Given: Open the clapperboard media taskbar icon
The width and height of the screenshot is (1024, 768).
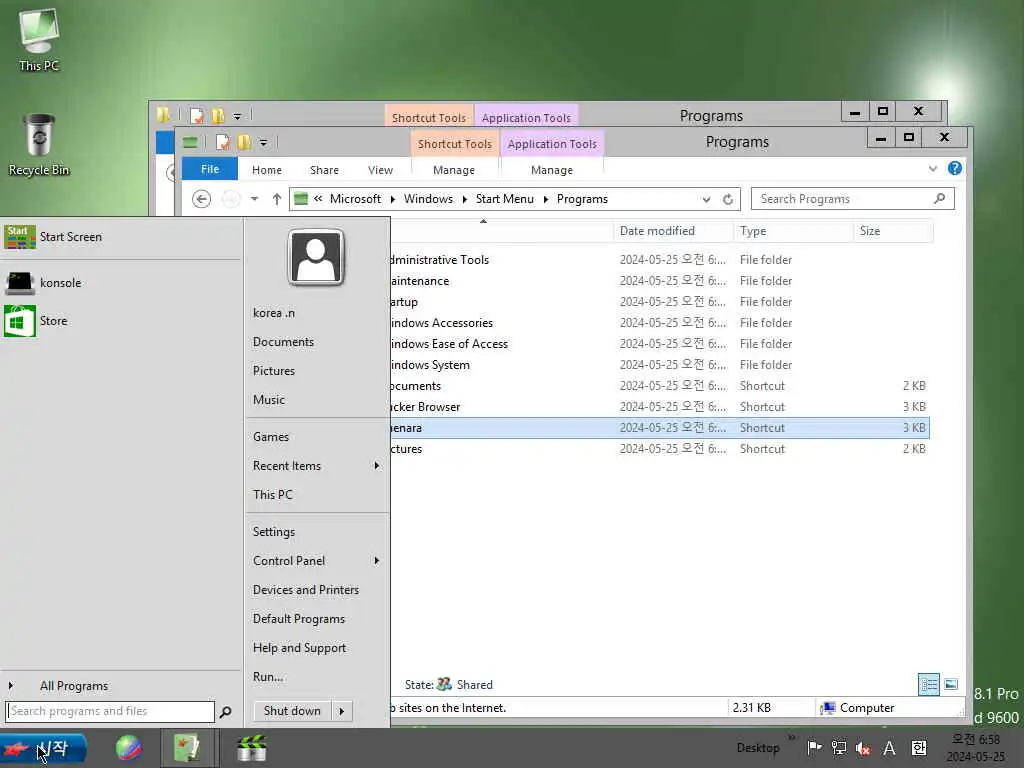Looking at the screenshot, I should (x=251, y=748).
